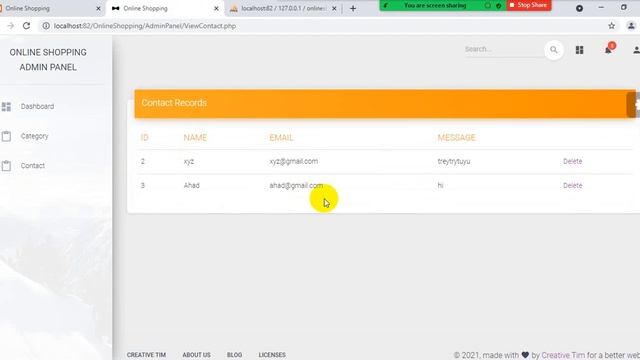Image resolution: width=640 pixels, height=360 pixels.
Task: Open the LICENSES footer link
Action: click(272, 355)
